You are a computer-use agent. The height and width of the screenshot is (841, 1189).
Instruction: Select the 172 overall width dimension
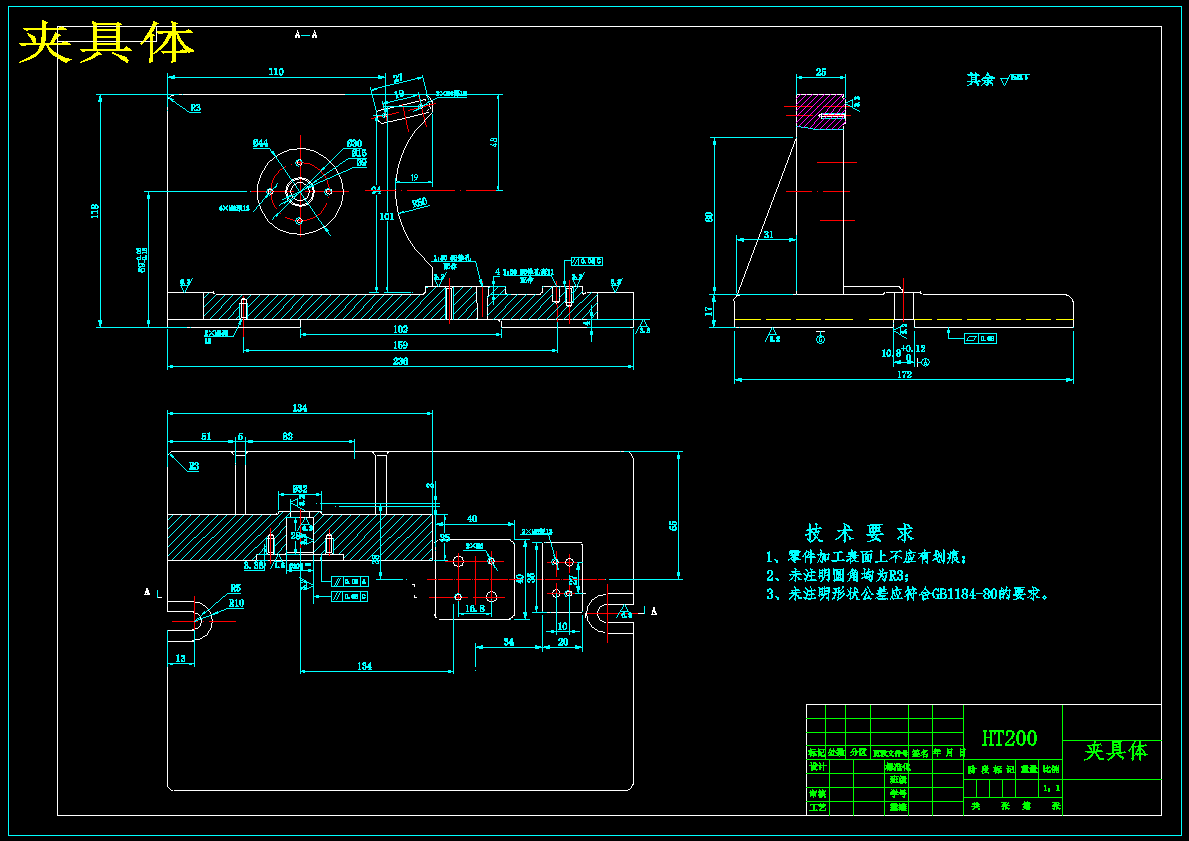coord(904,374)
